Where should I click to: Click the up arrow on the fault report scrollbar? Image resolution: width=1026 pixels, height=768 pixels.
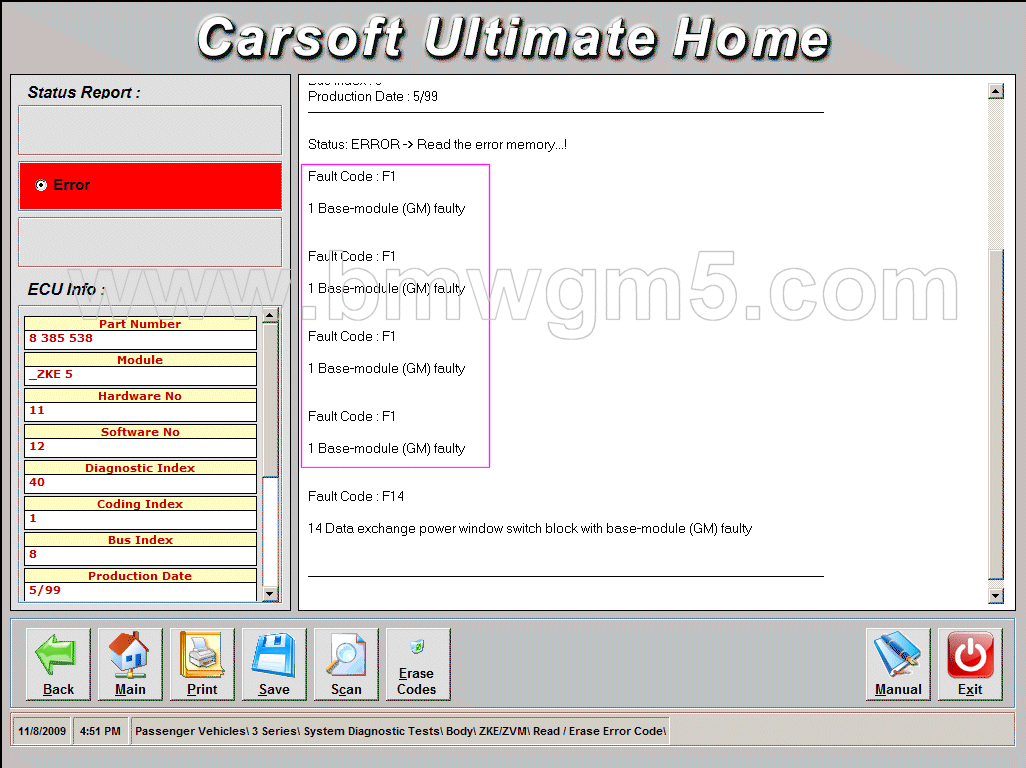[x=996, y=90]
